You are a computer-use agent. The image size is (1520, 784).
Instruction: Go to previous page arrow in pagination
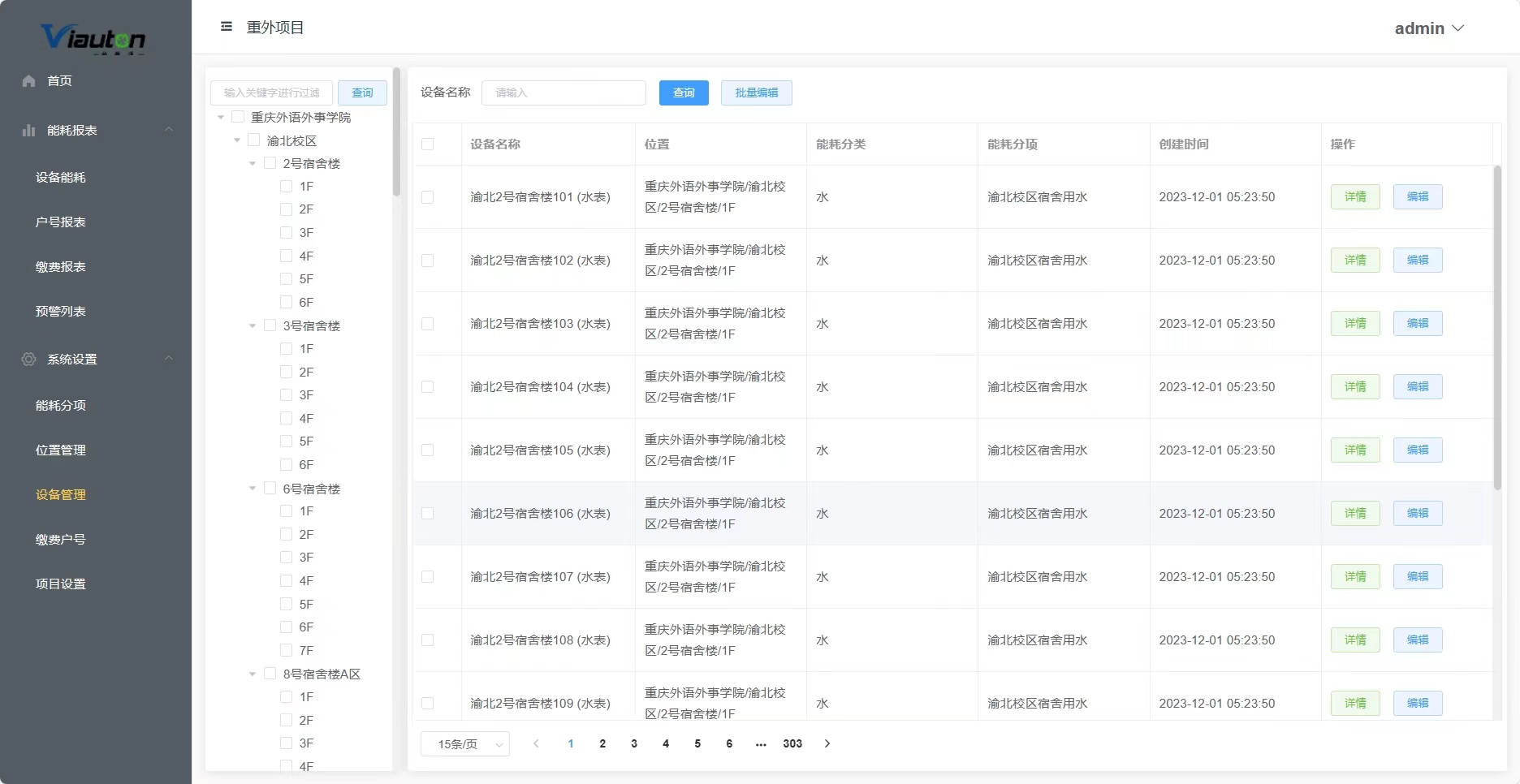coord(536,743)
